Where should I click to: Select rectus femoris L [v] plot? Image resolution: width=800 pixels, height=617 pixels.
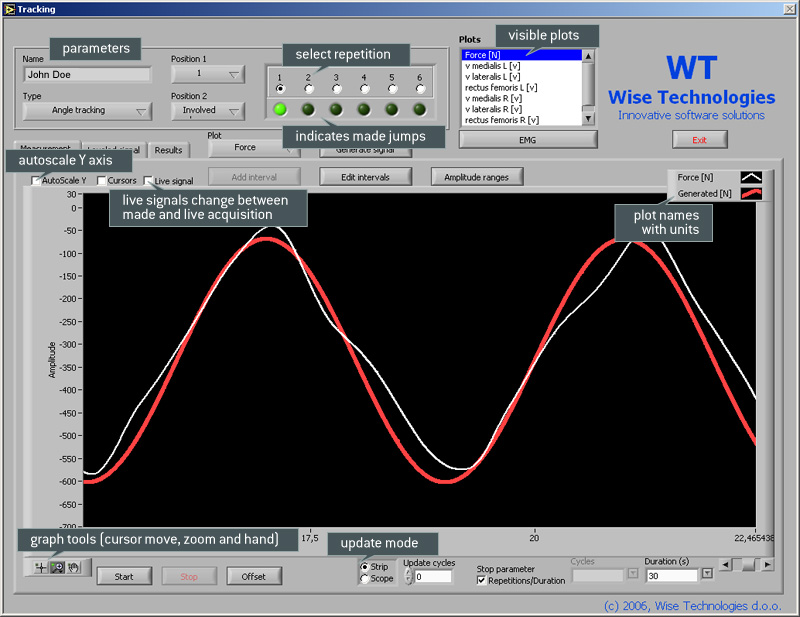521,87
